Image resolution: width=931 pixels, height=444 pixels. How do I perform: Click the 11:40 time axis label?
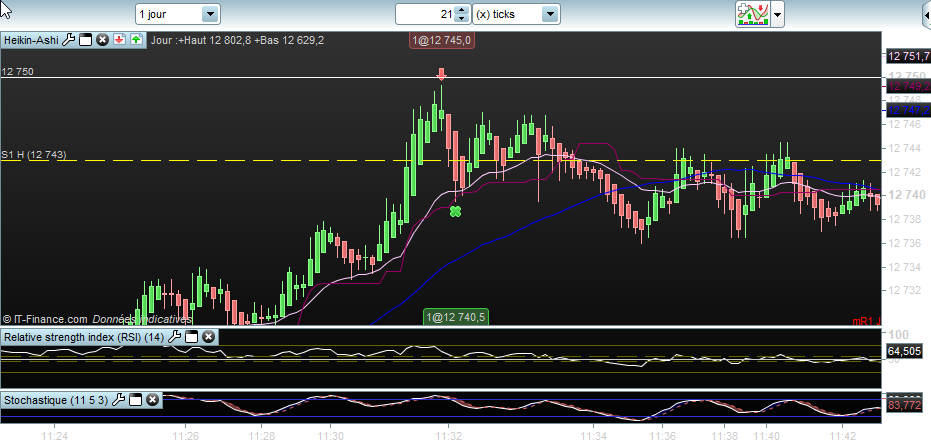(x=765, y=435)
